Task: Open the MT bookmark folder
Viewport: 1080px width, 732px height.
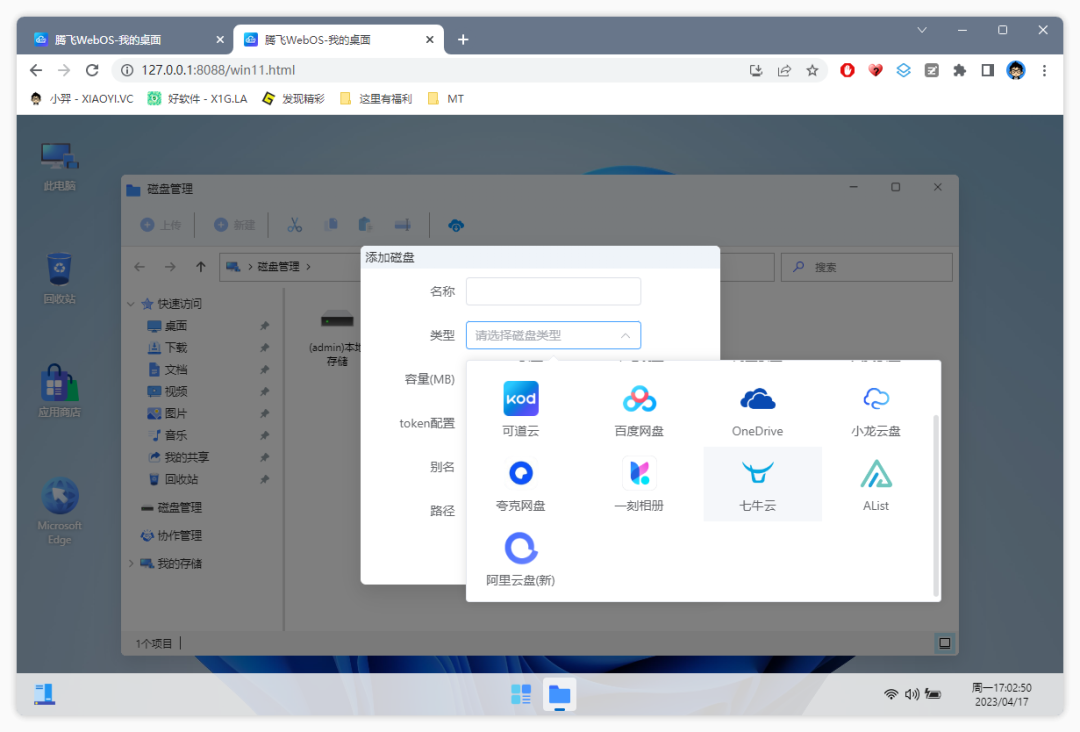Action: pyautogui.click(x=446, y=98)
